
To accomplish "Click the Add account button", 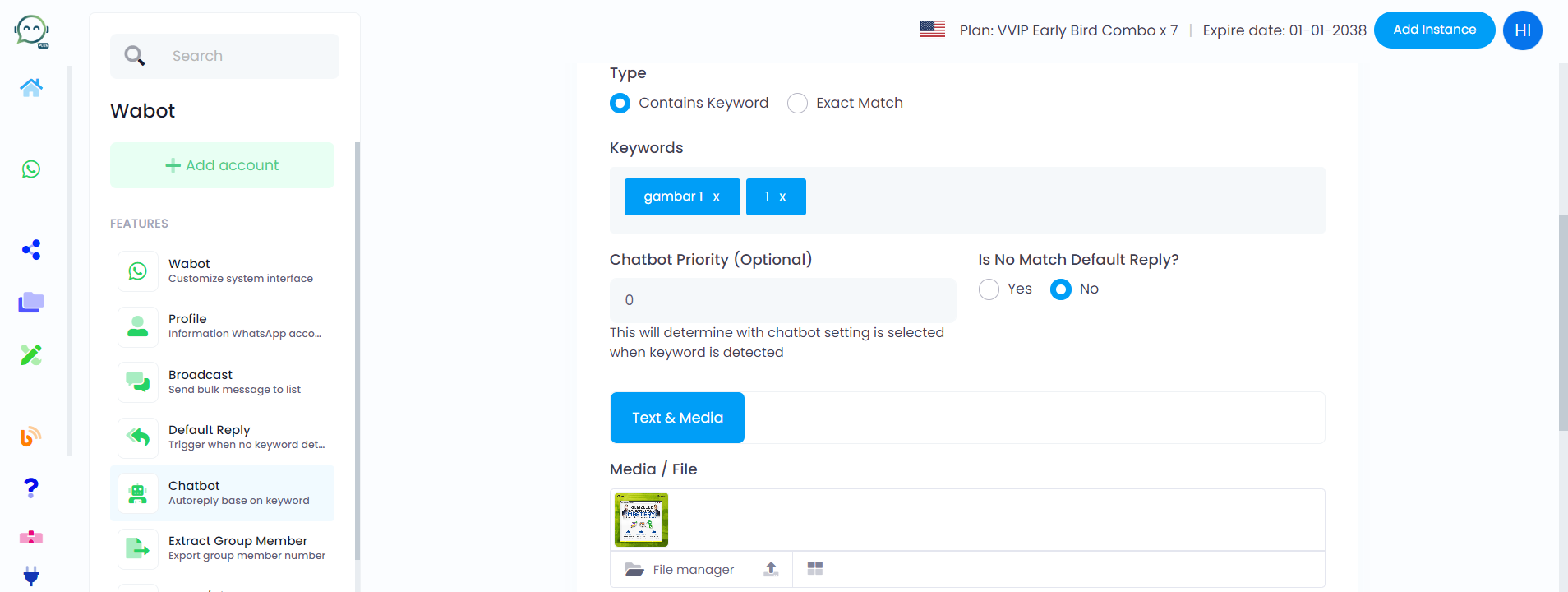I will [x=222, y=164].
